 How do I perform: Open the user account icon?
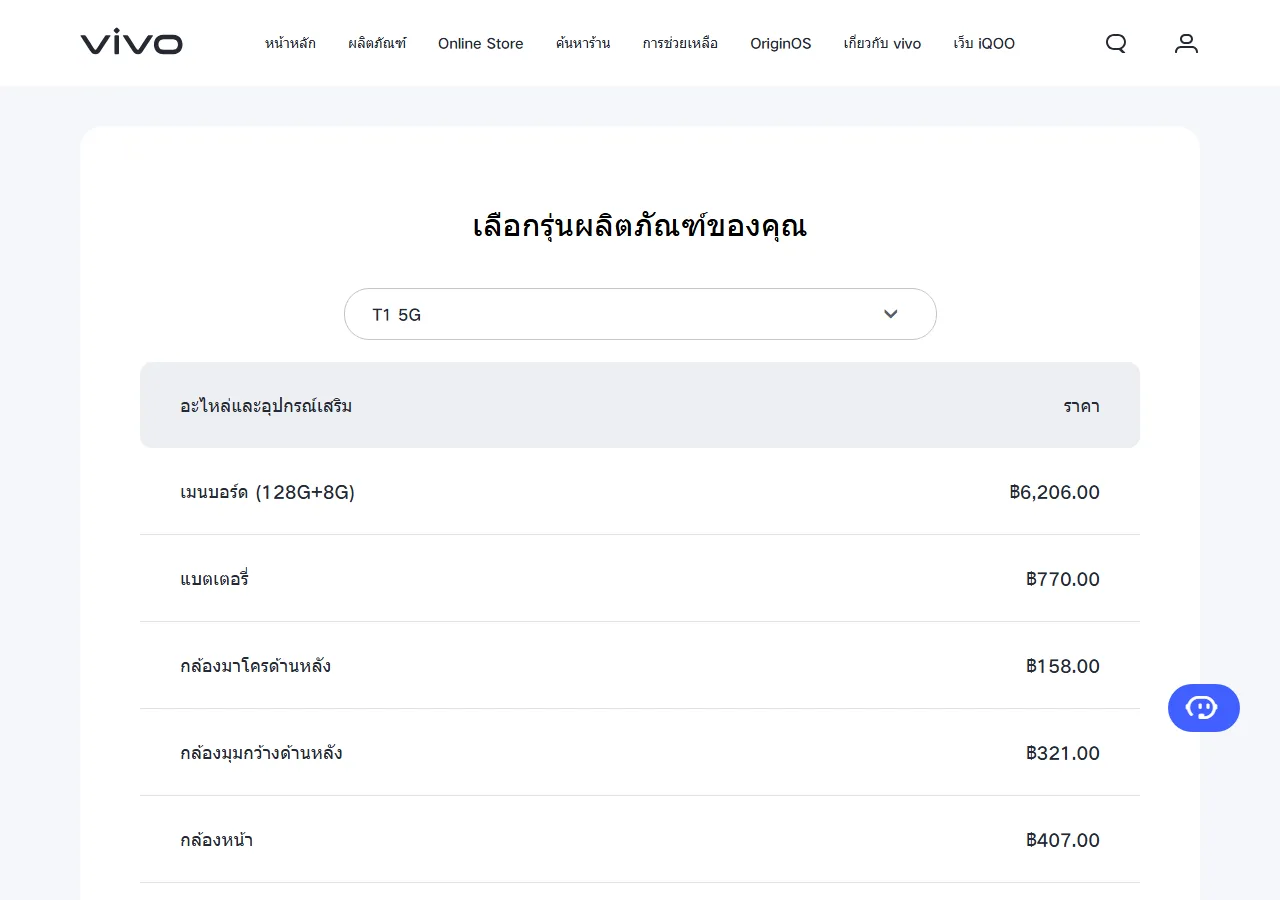pyautogui.click(x=1186, y=43)
